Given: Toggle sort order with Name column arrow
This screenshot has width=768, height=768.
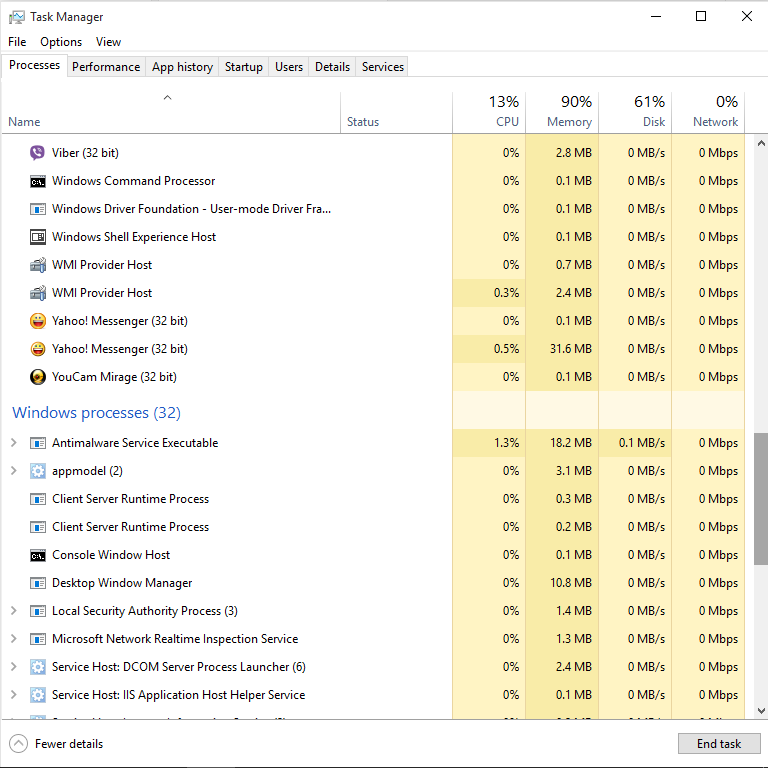Looking at the screenshot, I should 168,97.
